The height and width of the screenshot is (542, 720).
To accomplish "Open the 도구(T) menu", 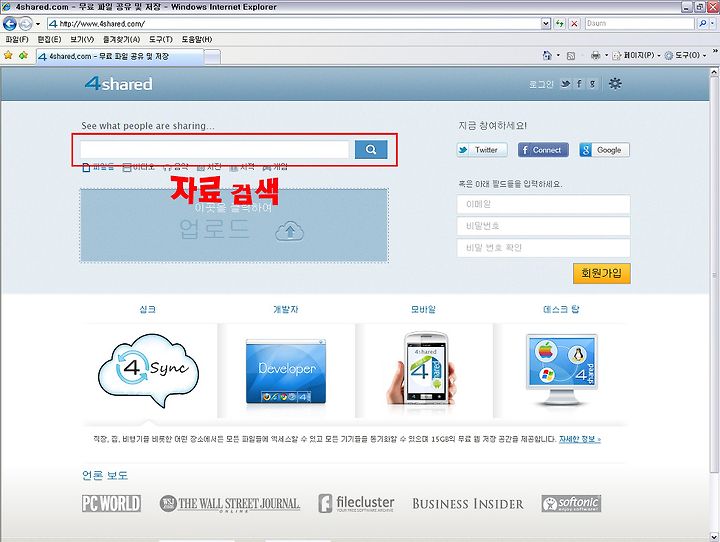I will (x=160, y=40).
